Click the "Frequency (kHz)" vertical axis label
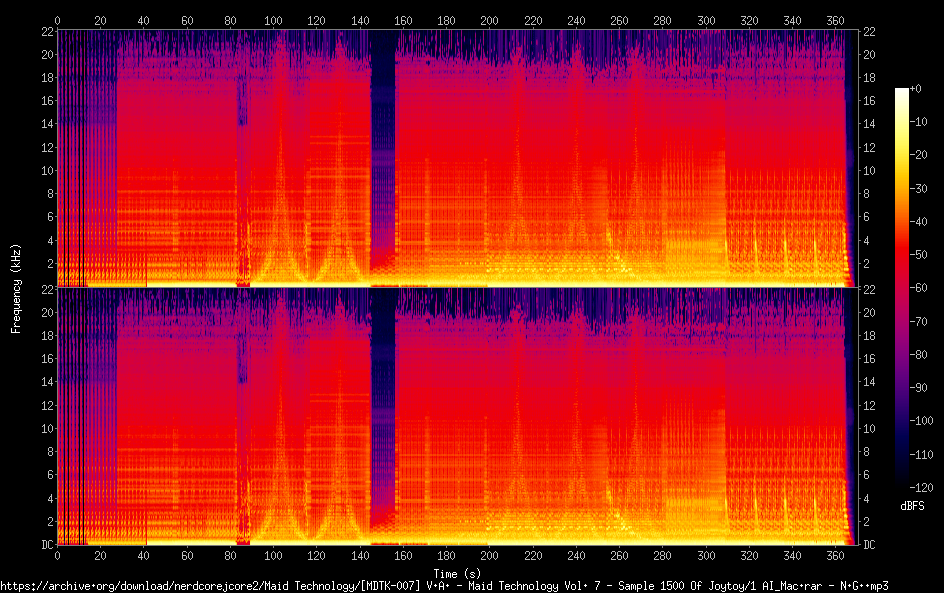Image resolution: width=944 pixels, height=593 pixels. click(x=16, y=288)
